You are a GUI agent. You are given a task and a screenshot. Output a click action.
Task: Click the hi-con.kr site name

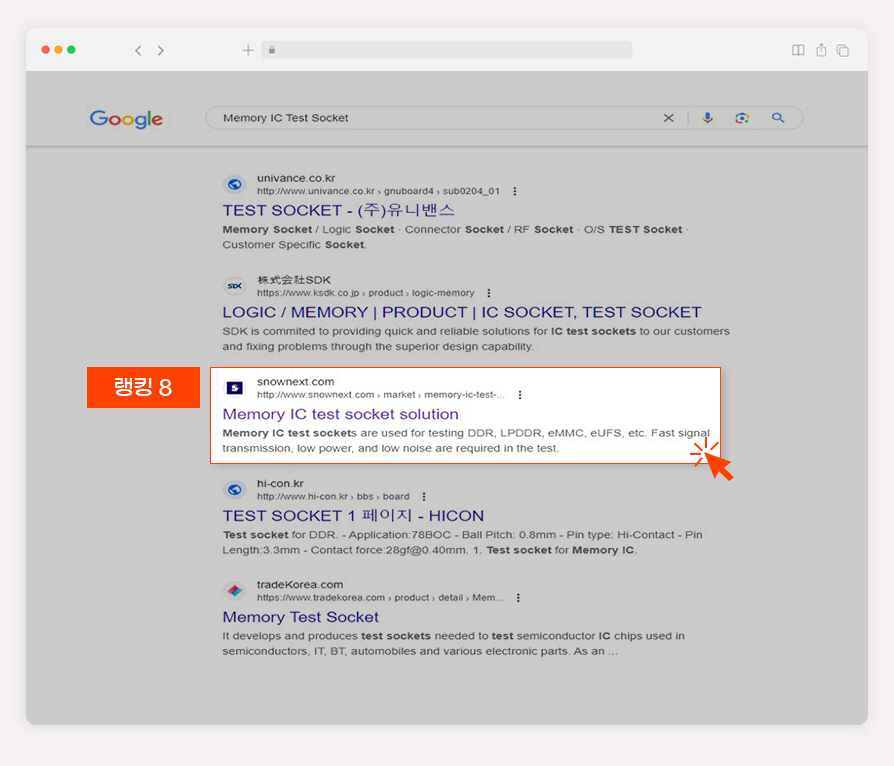click(x=280, y=483)
